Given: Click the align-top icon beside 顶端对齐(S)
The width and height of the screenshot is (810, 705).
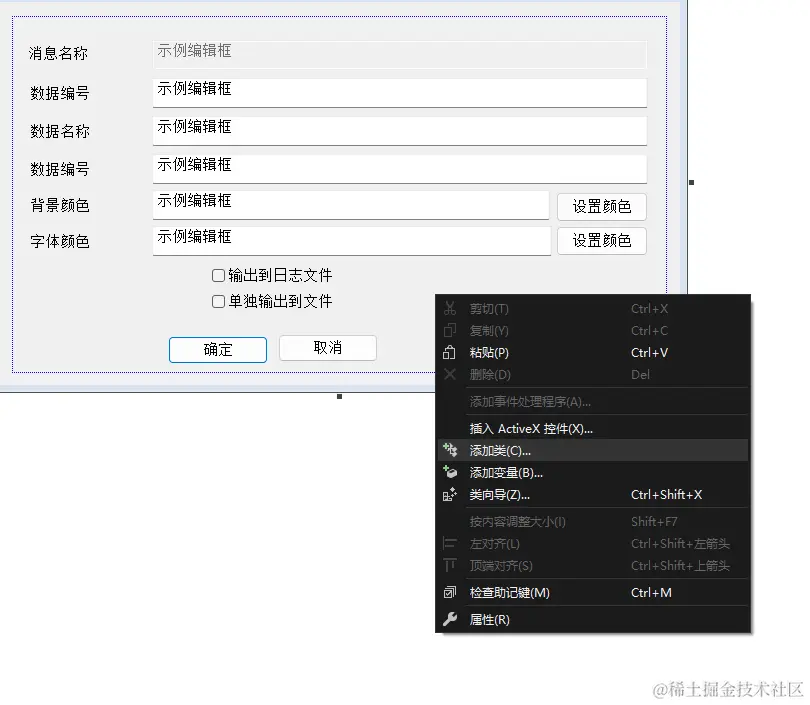Looking at the screenshot, I should (450, 565).
